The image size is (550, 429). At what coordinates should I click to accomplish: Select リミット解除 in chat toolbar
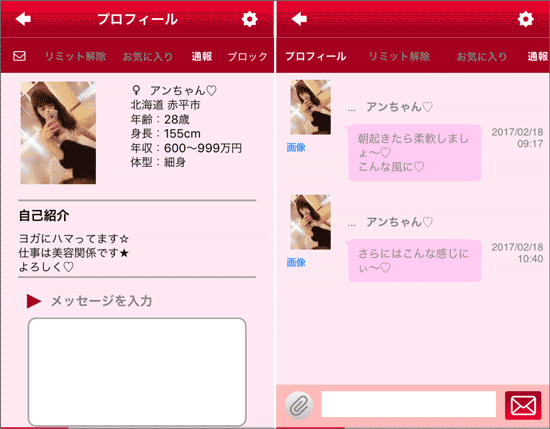(400, 56)
